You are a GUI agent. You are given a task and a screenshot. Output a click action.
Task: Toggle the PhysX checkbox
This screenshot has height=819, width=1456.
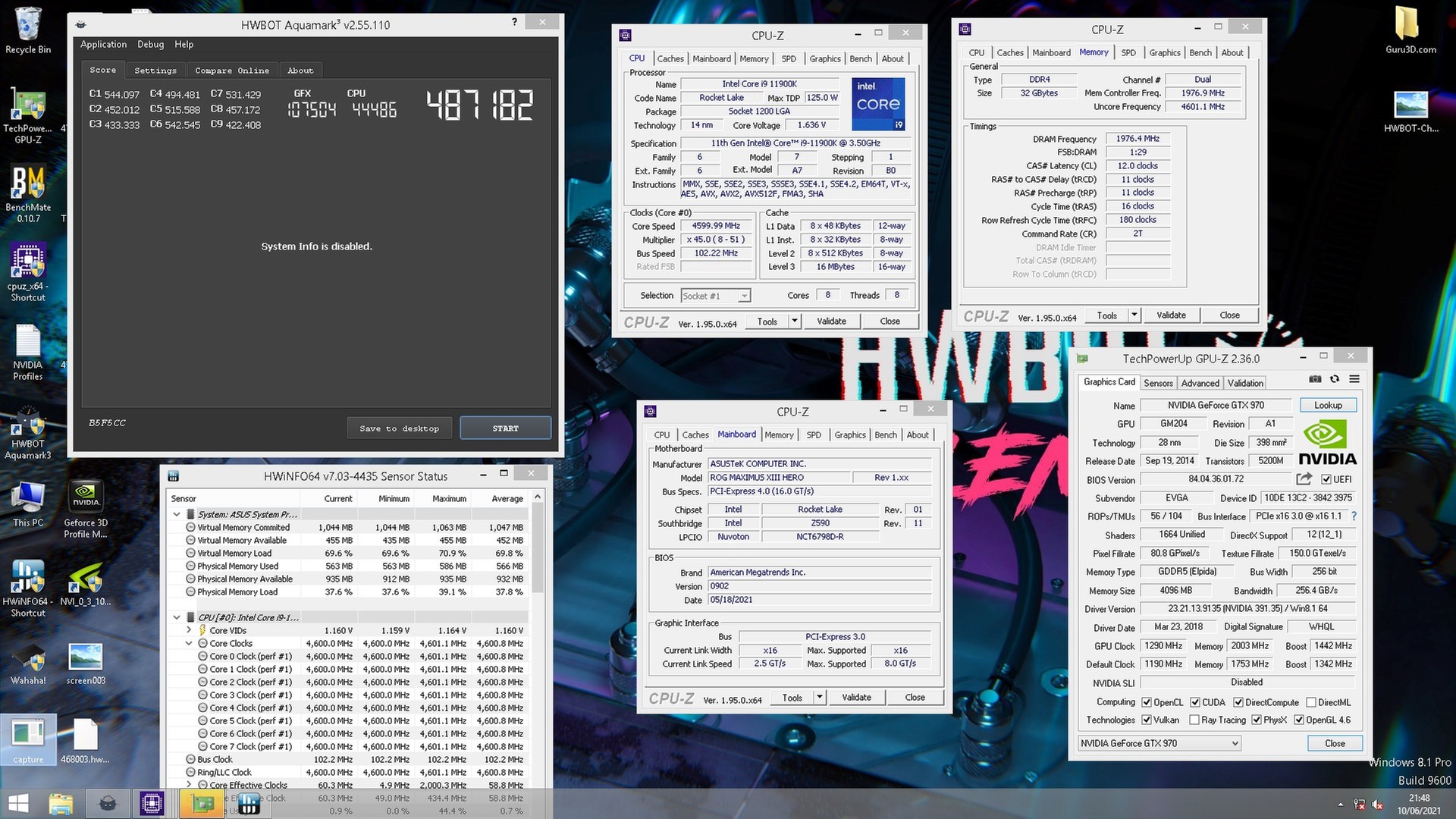(1257, 720)
